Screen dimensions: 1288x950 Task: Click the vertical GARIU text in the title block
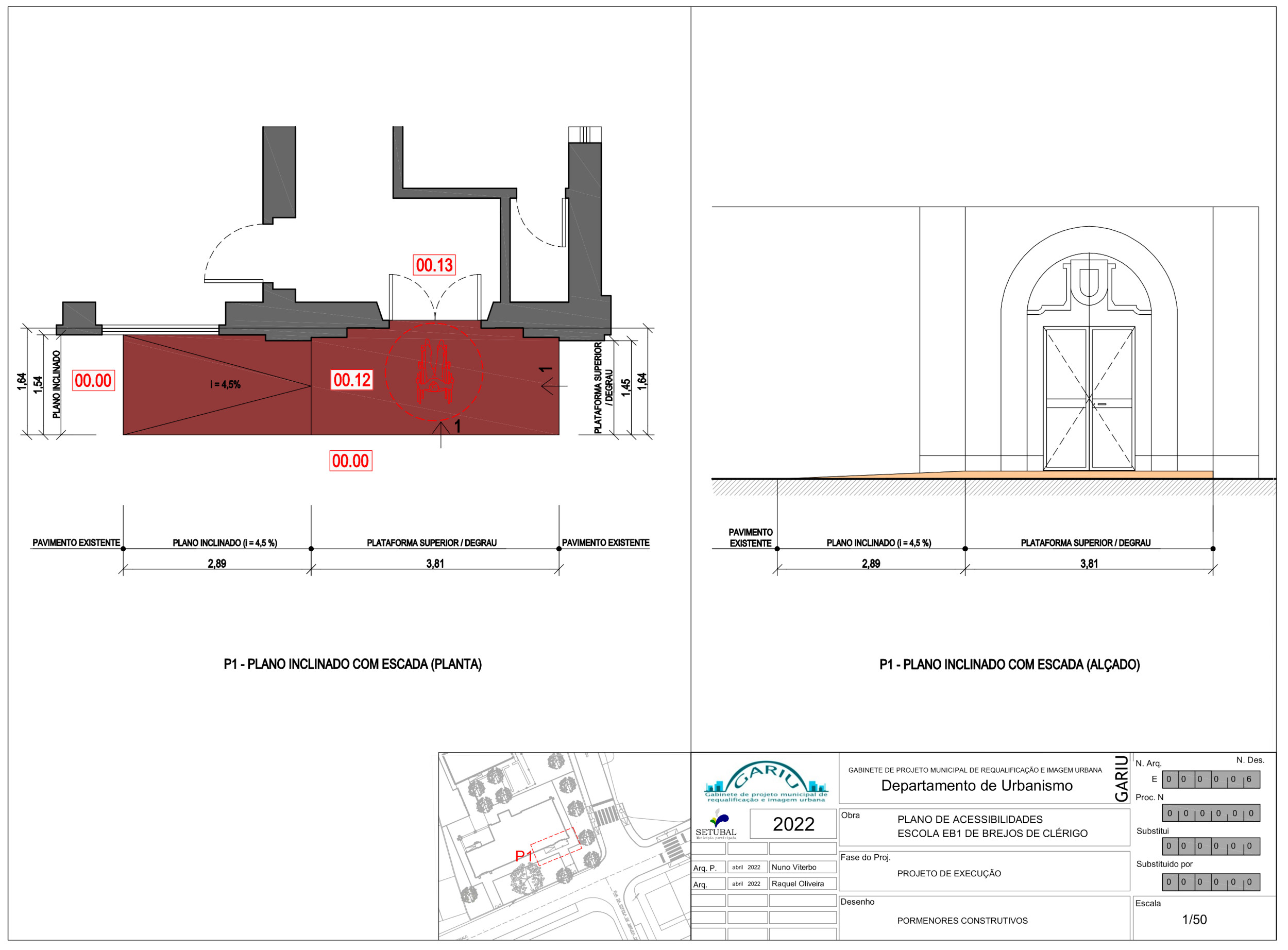(1121, 778)
